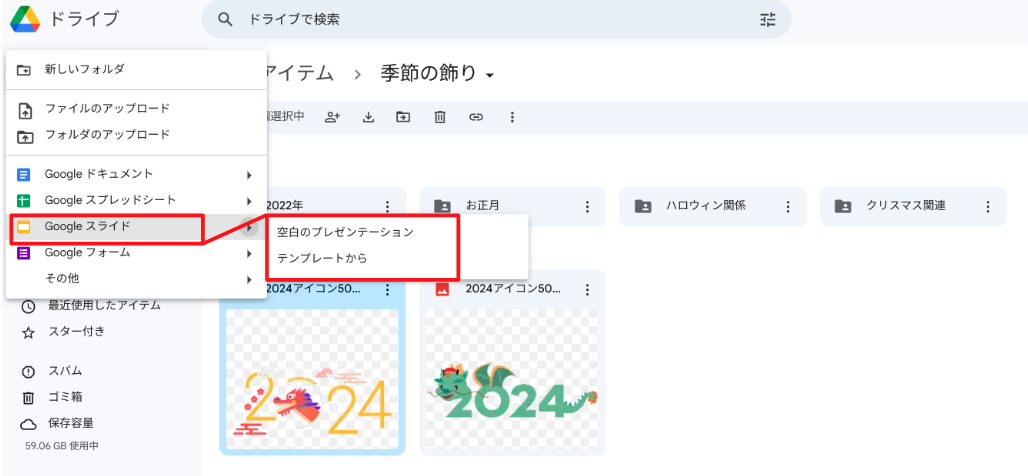Screen dimensions: 1028x476
Task: Expand Google スプレッドシート submenu arrow
Action: tap(249, 201)
